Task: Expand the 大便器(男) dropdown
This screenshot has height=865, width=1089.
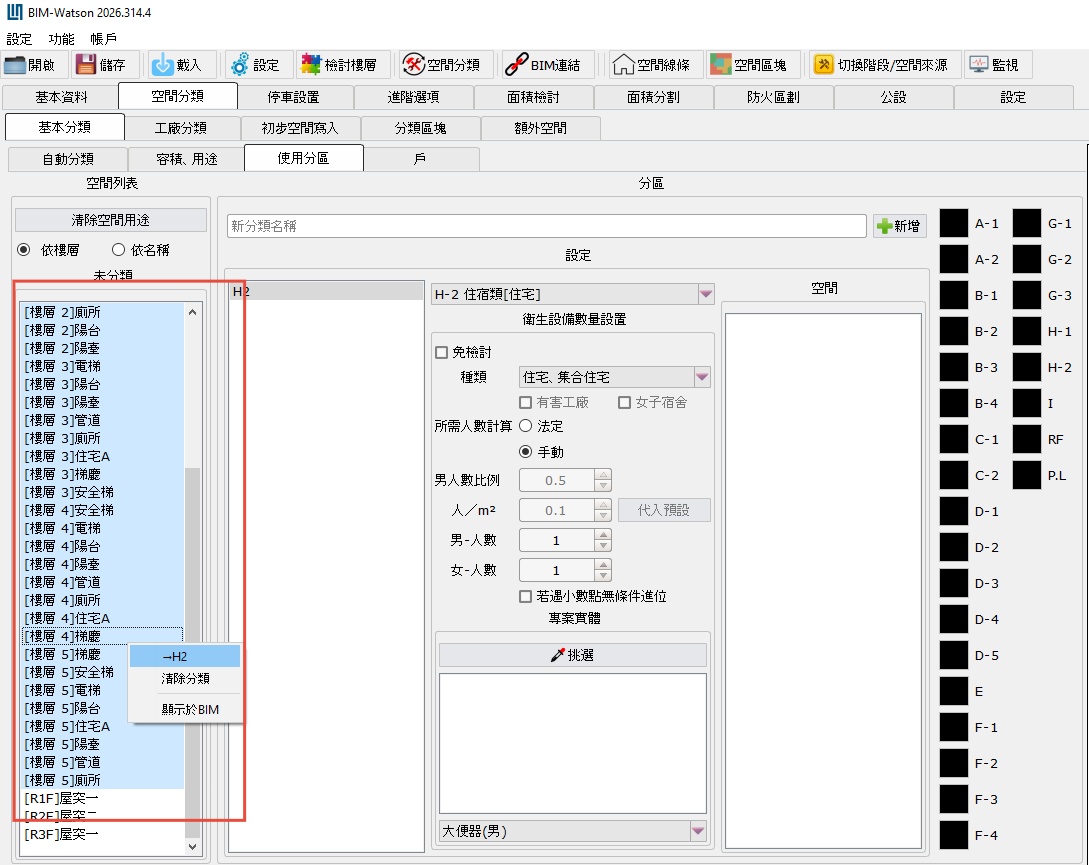Action: (x=697, y=831)
